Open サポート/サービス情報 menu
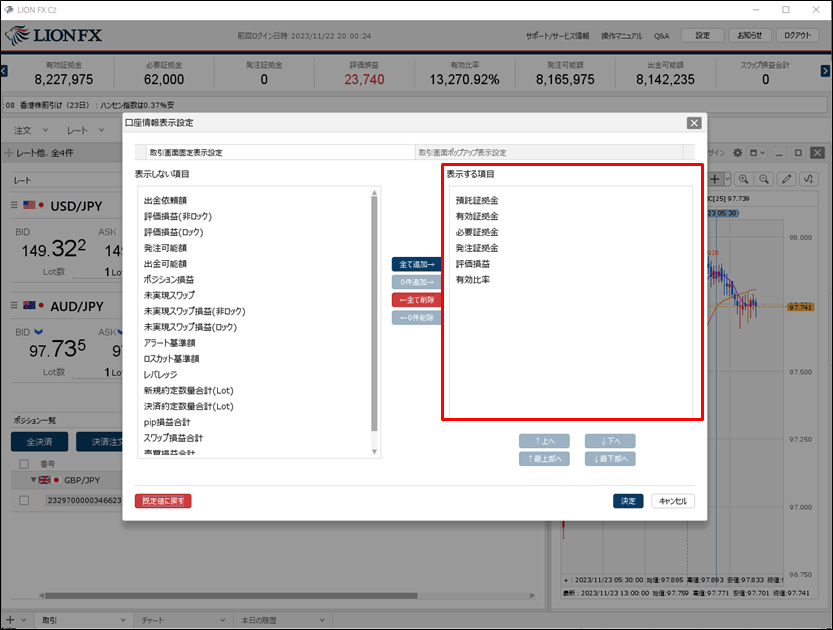This screenshot has height=630, width=833. pos(557,36)
